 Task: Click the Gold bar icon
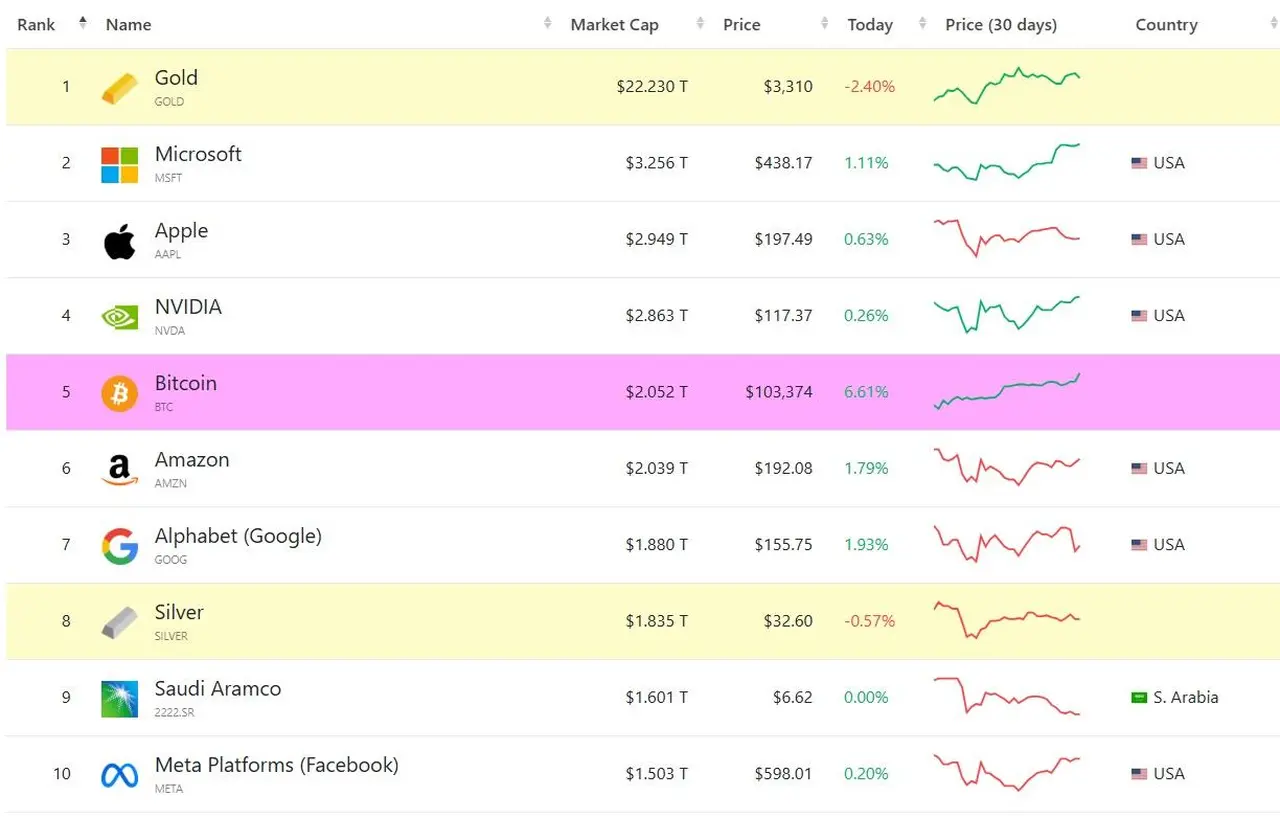[120, 88]
